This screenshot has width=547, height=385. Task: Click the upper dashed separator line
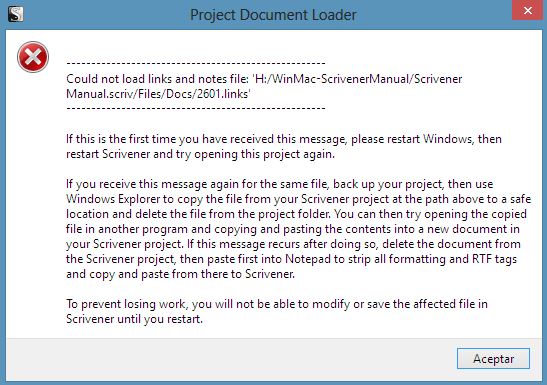tap(196, 63)
